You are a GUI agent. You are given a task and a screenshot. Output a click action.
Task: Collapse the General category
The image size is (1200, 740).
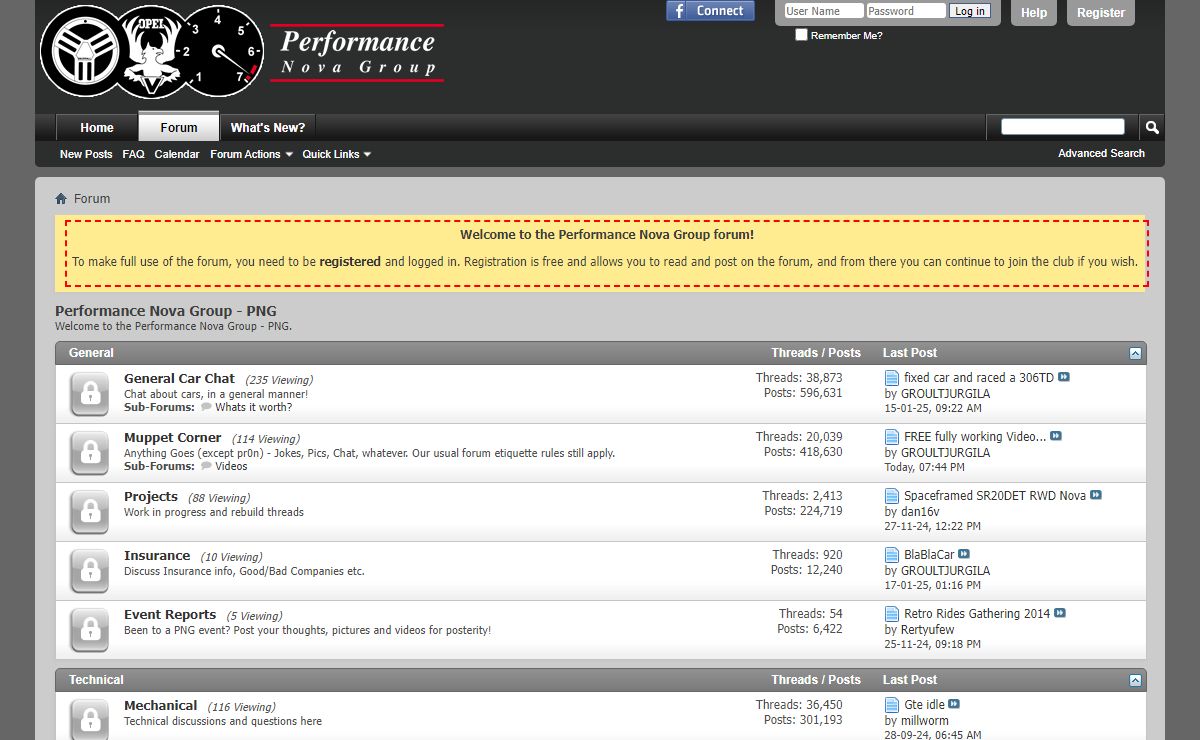[1135, 353]
